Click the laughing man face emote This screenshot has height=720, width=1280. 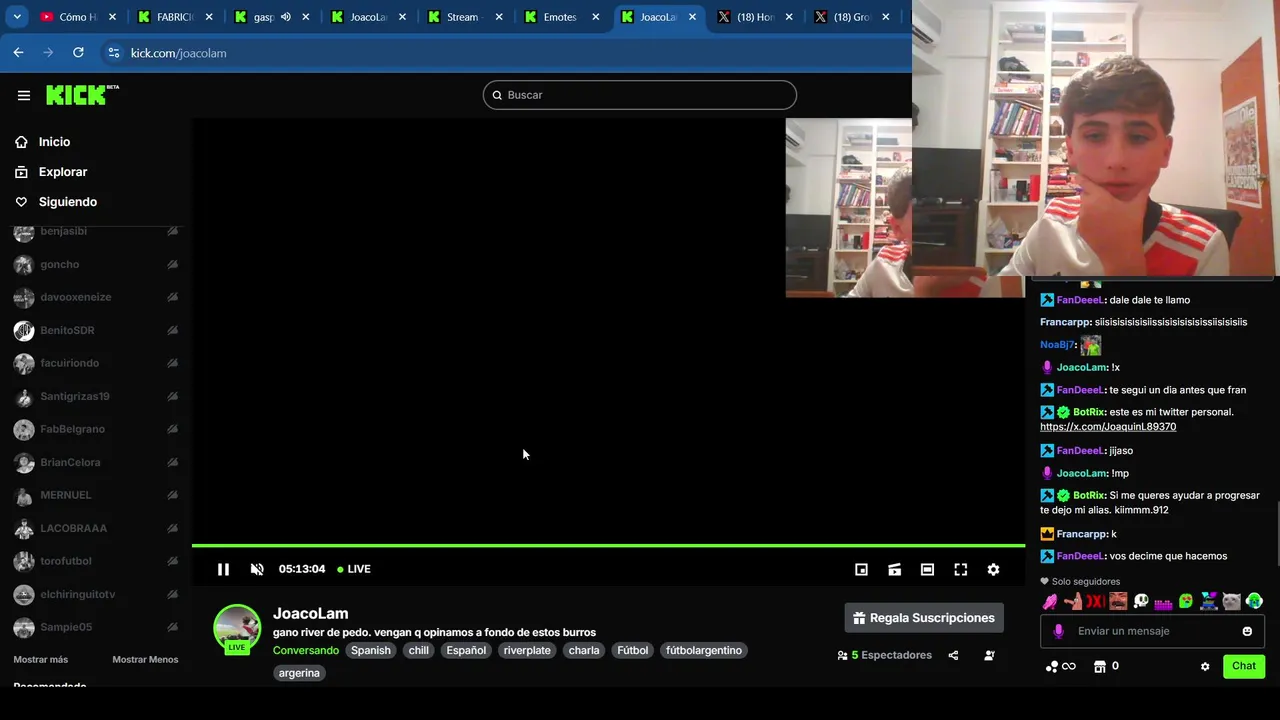[x=1118, y=601]
